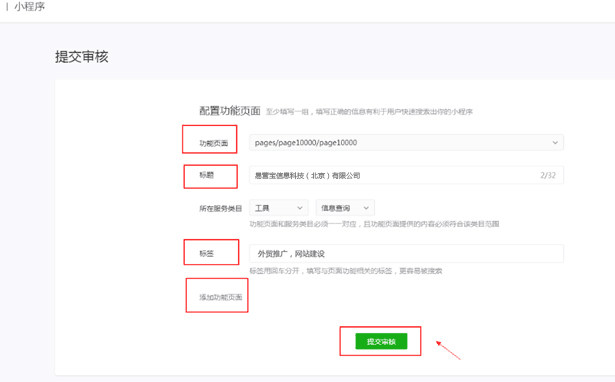Click the 功能页面 field label

213,143
